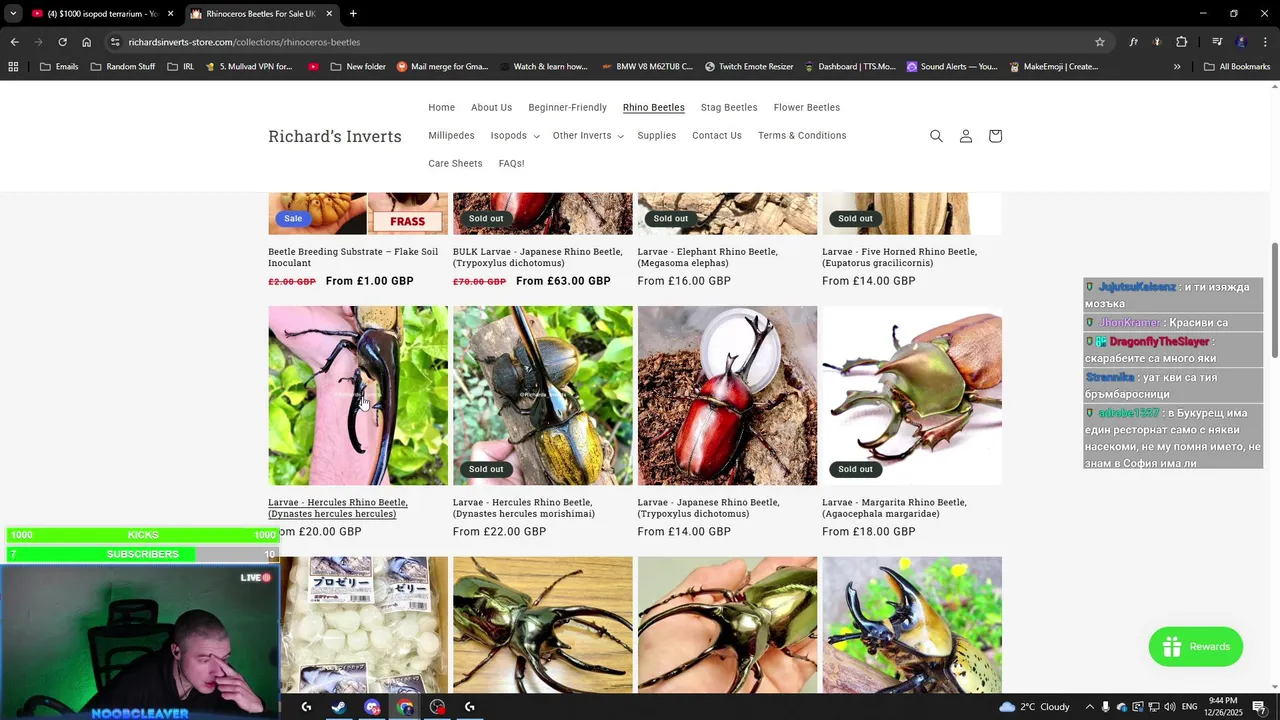Screen dimensions: 1280x720
Task: Click the red Japanese Rhino Beetle thumbnail
Action: [x=727, y=396]
